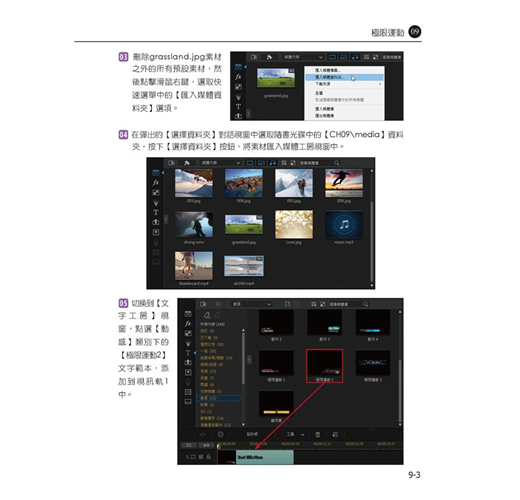Select the blue Title Room T icon
The image size is (520, 500).
(188, 353)
